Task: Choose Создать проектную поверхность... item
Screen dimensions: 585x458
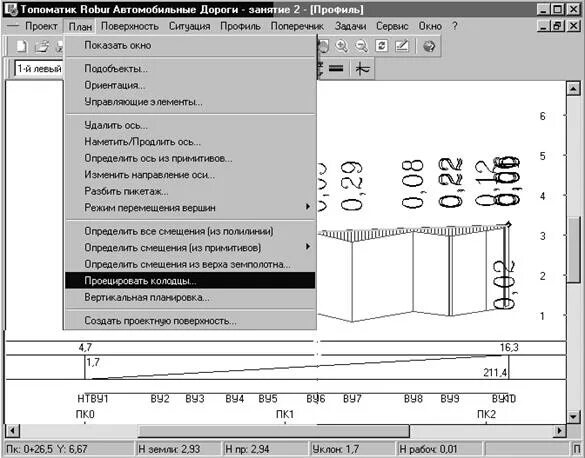Action: [x=190, y=321]
